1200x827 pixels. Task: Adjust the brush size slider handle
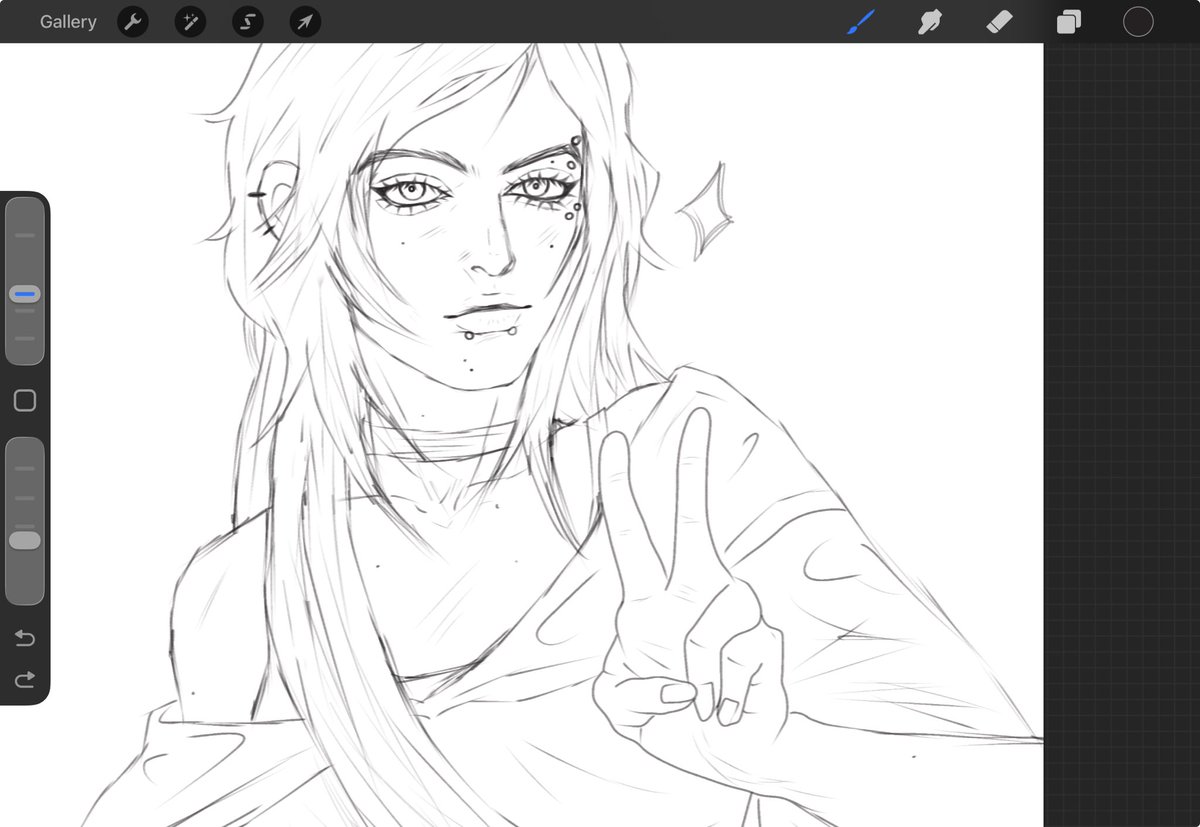coord(25,294)
